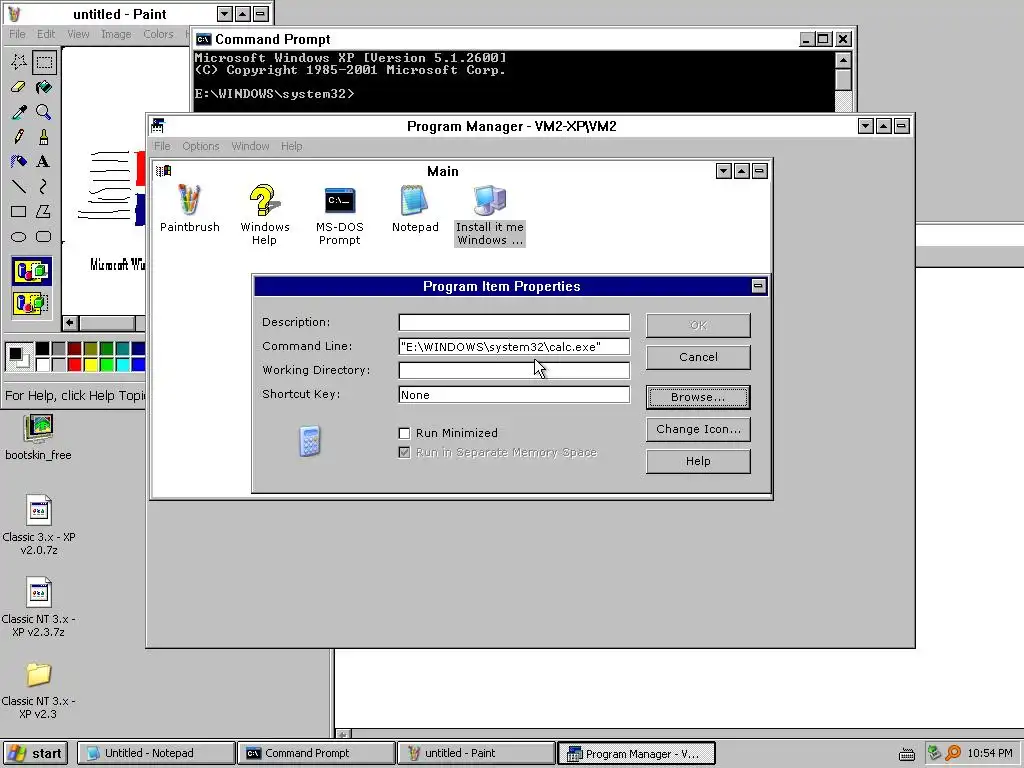
Task: Open the MS-DOS Prompt program item
Action: pyautogui.click(x=340, y=216)
